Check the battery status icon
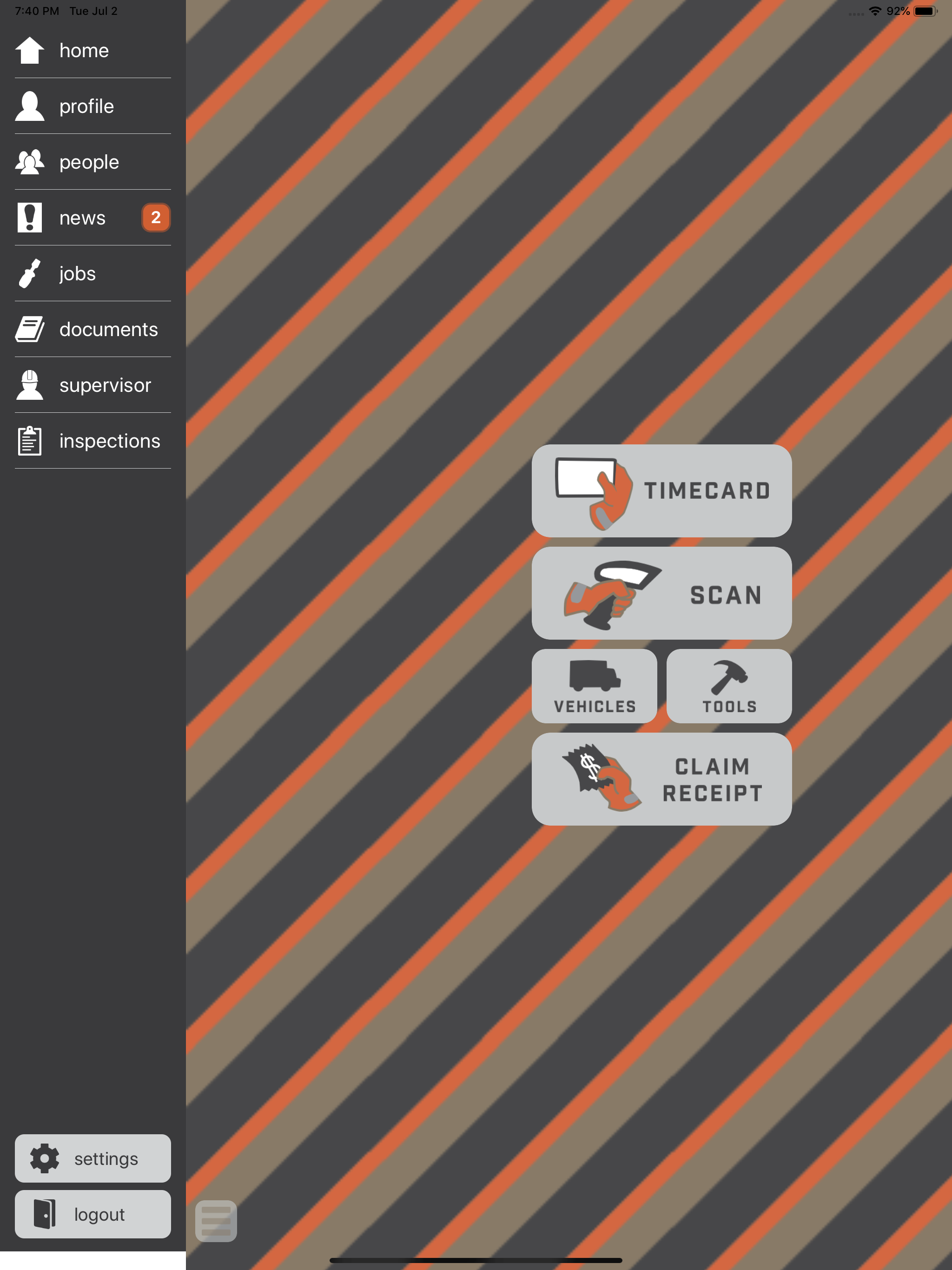This screenshot has height=1270, width=952. [925, 11]
